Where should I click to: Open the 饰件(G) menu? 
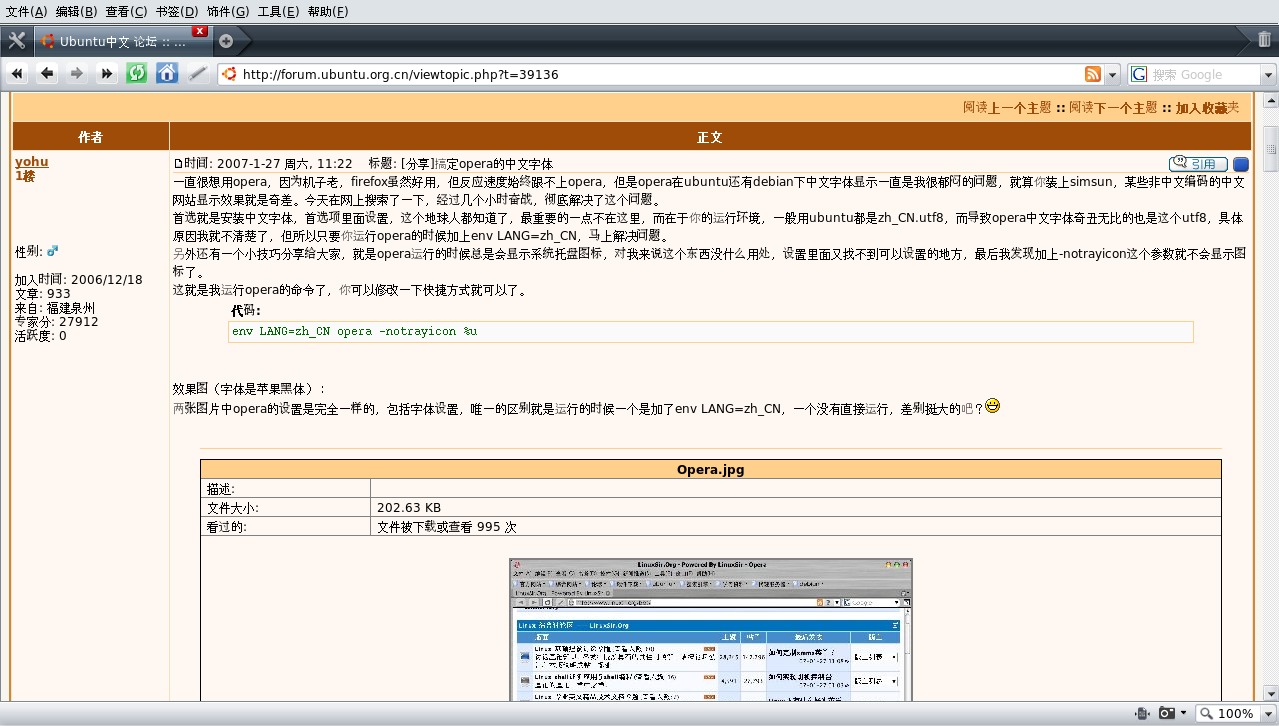pos(227,11)
